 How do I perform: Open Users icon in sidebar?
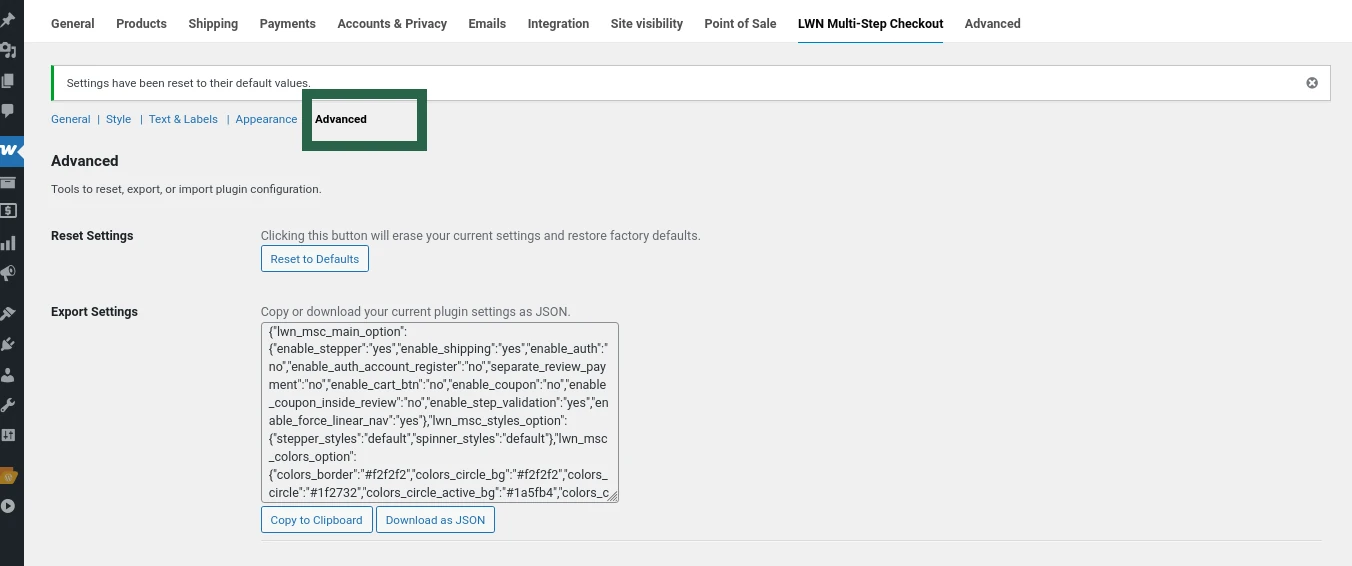tap(8, 375)
